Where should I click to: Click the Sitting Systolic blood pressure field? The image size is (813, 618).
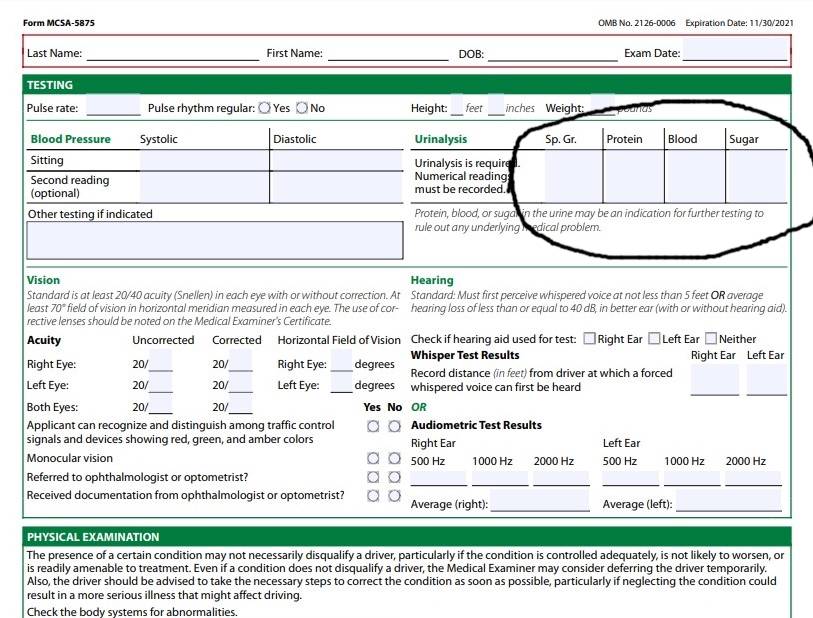pyautogui.click(x=205, y=161)
